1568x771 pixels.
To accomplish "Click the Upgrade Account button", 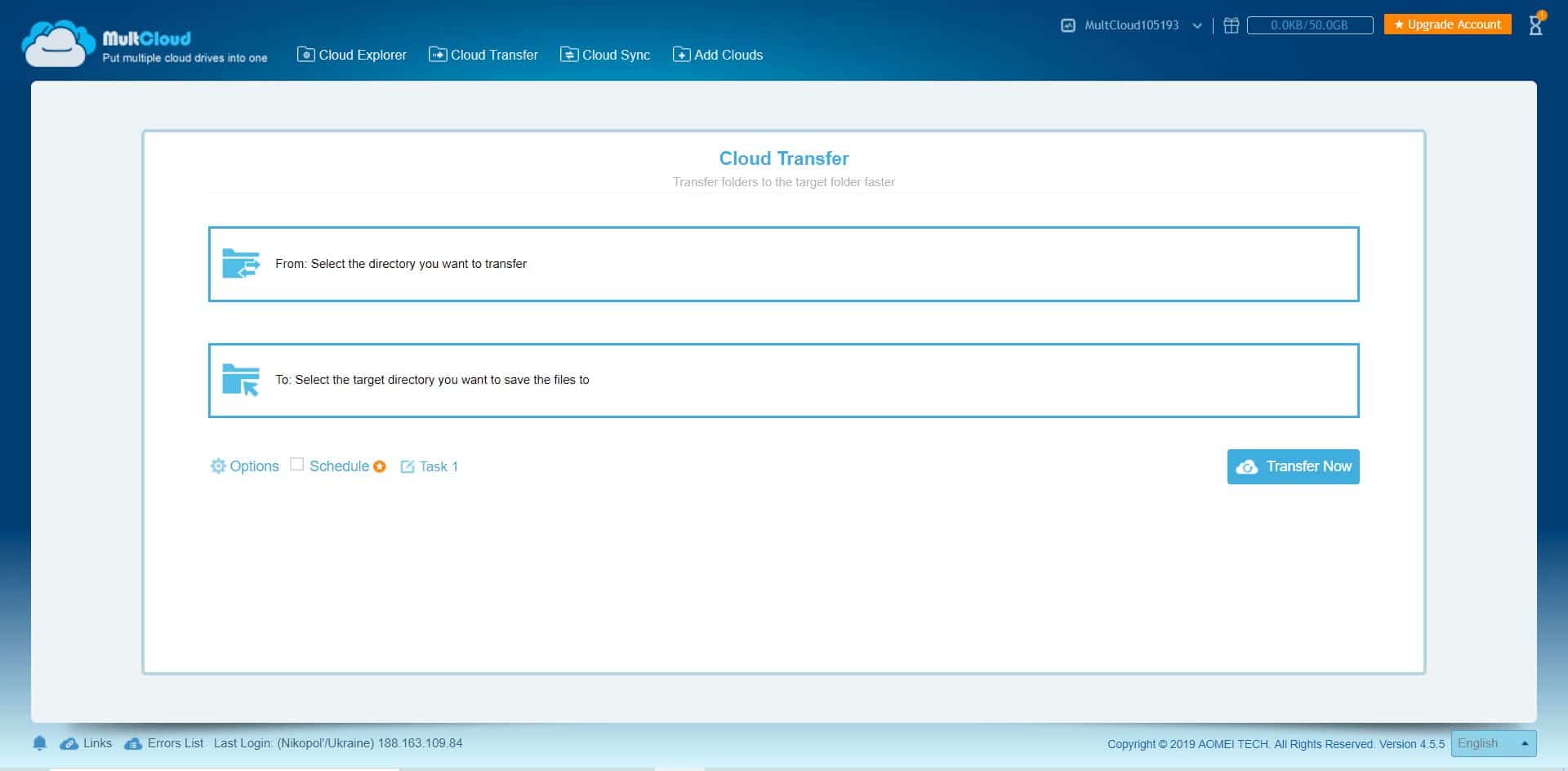I will pyautogui.click(x=1447, y=25).
